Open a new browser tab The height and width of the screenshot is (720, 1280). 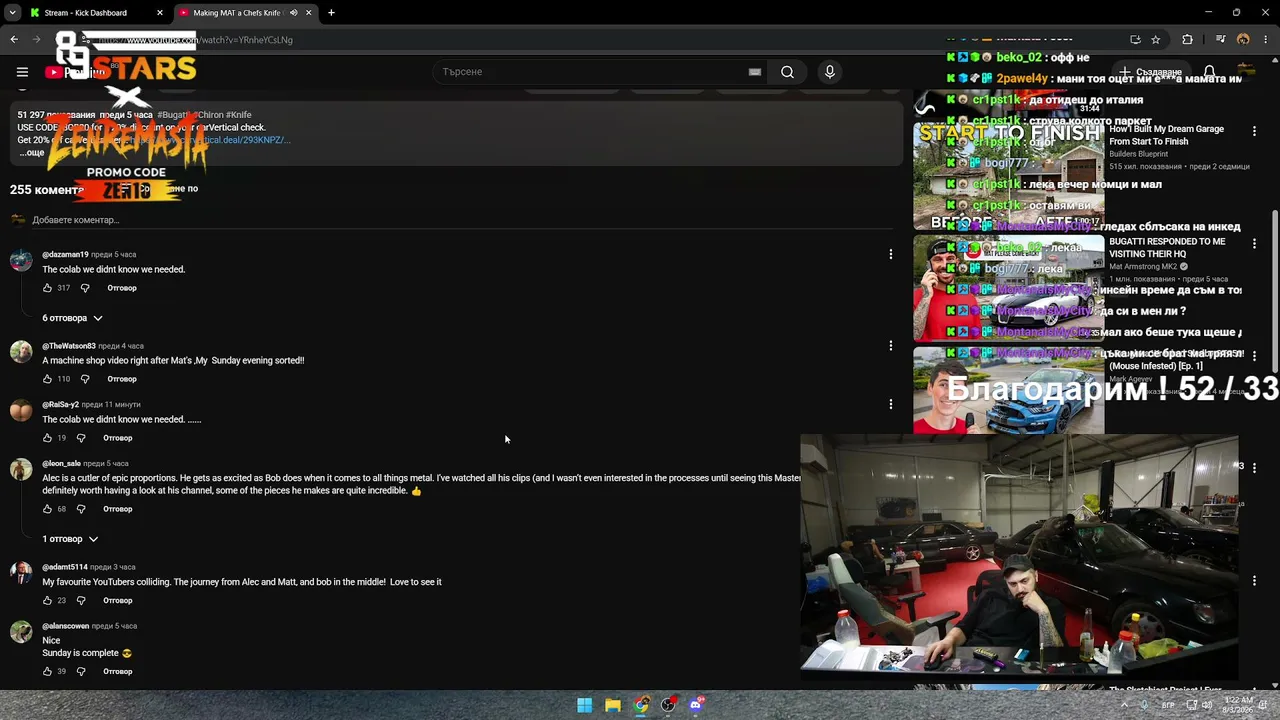(x=331, y=13)
